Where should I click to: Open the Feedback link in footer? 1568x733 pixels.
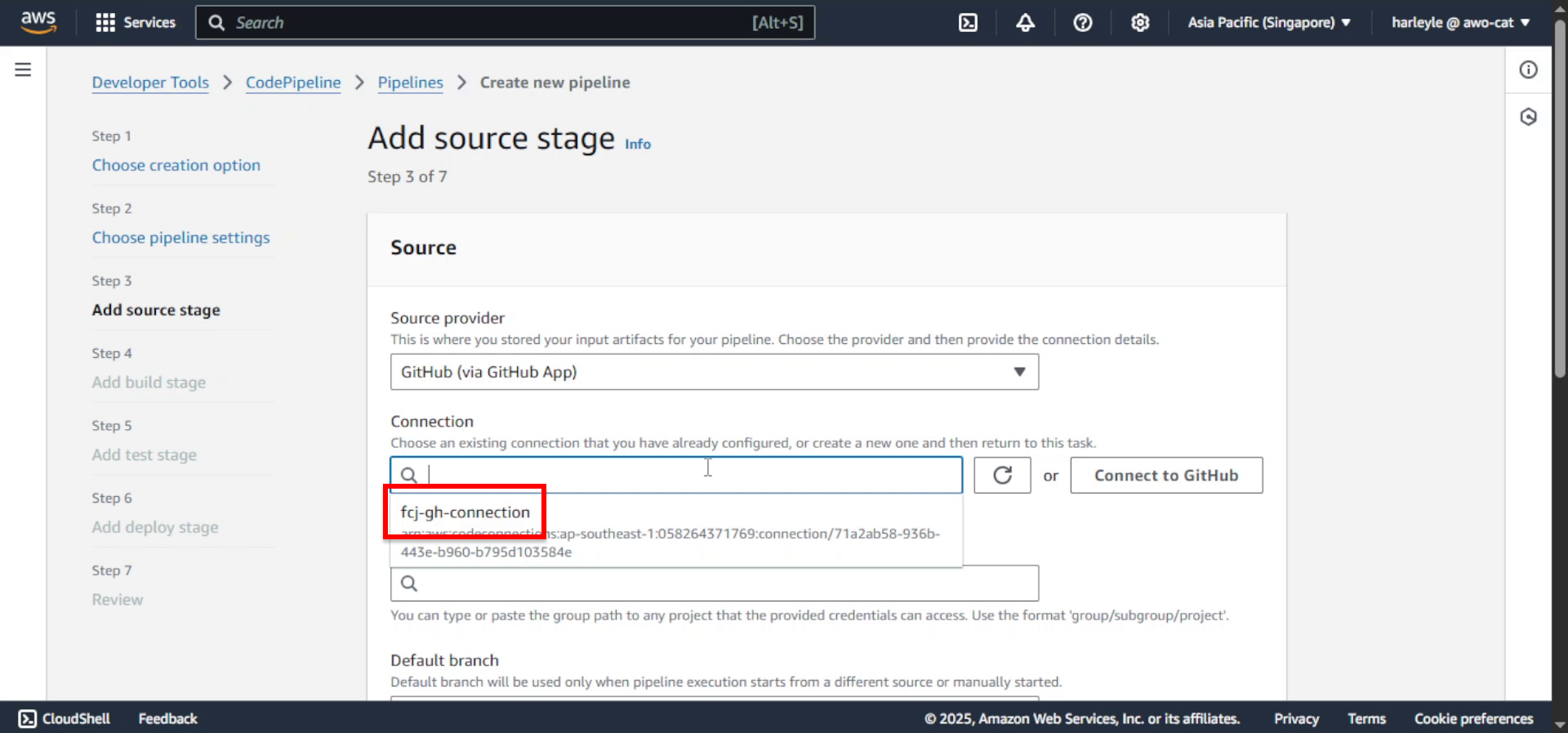[x=167, y=718]
